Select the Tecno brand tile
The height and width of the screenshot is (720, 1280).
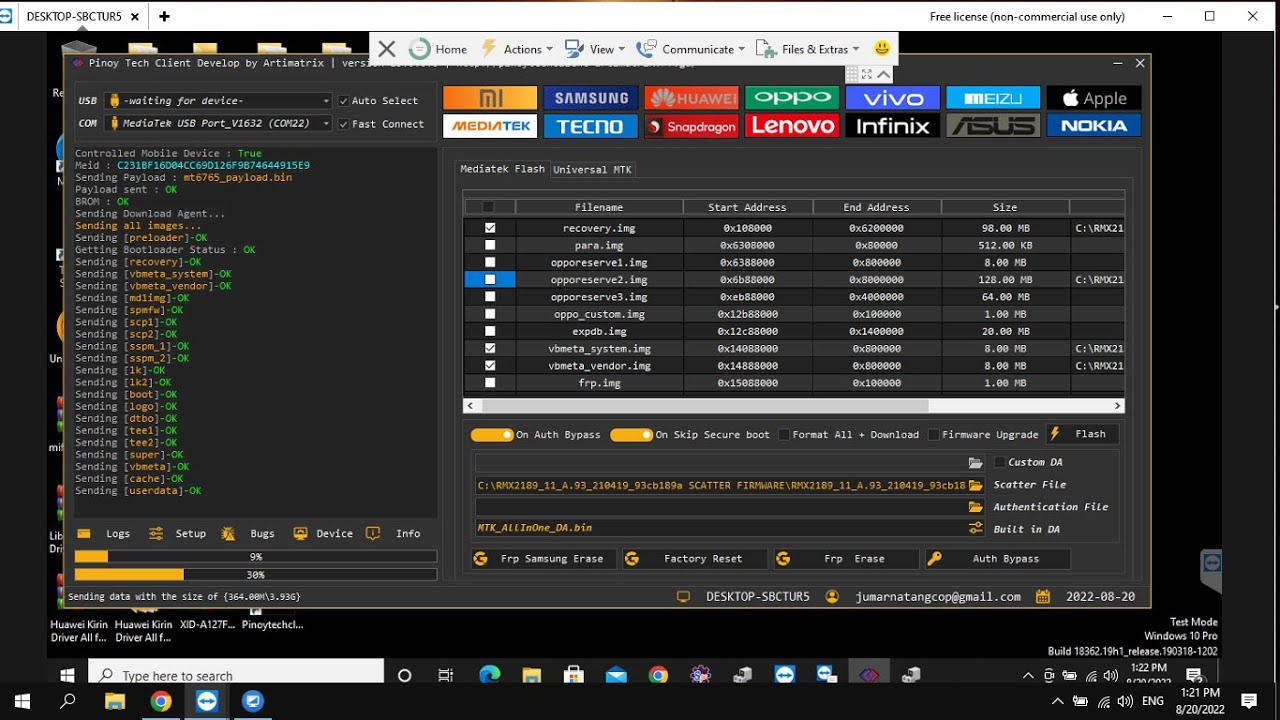tap(591, 126)
